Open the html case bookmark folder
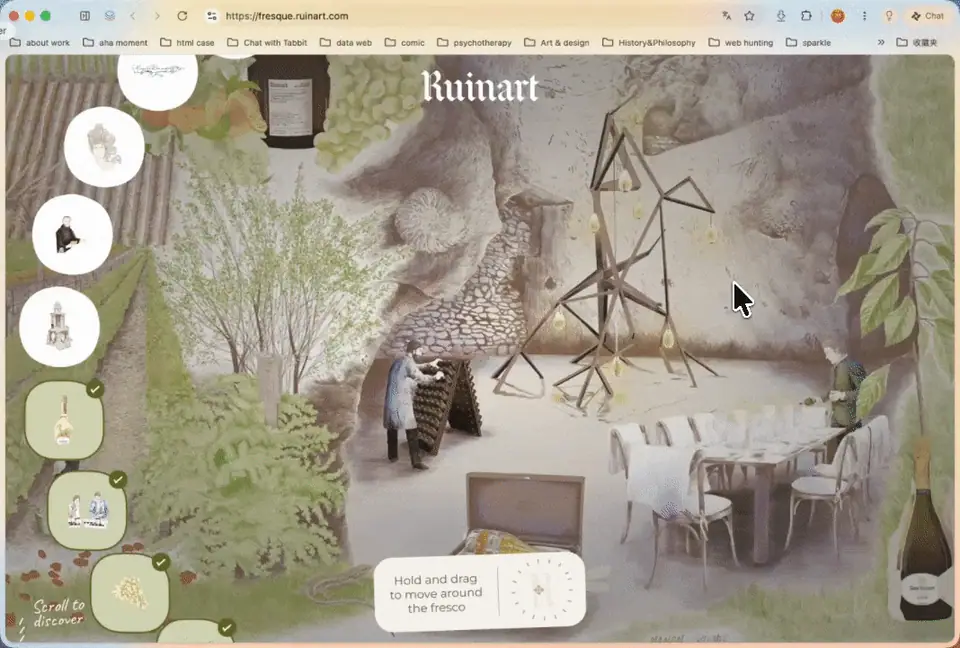The width and height of the screenshot is (960, 648). pyautogui.click(x=187, y=42)
